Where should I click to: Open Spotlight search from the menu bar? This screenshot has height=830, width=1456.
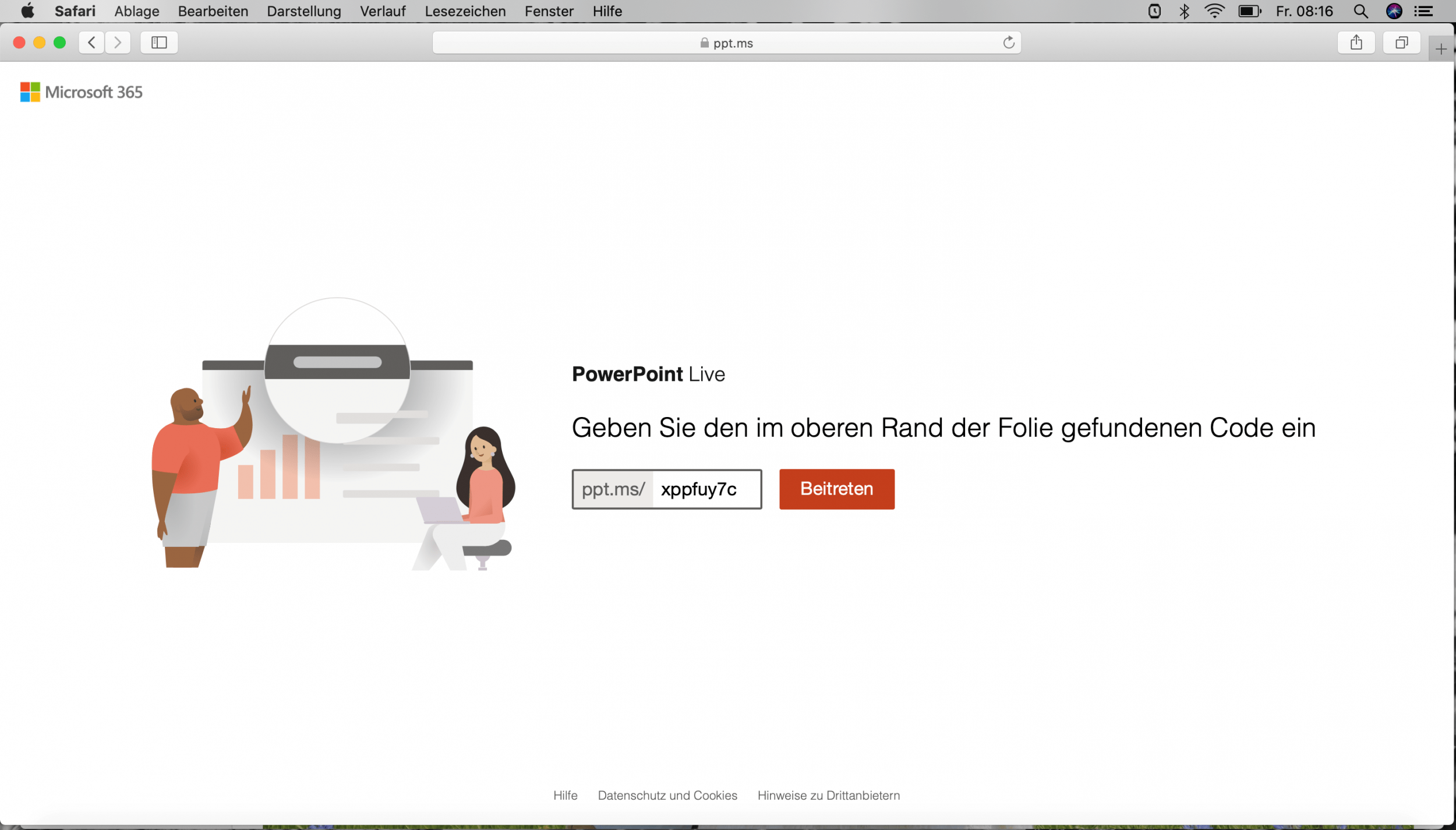[x=1361, y=10]
